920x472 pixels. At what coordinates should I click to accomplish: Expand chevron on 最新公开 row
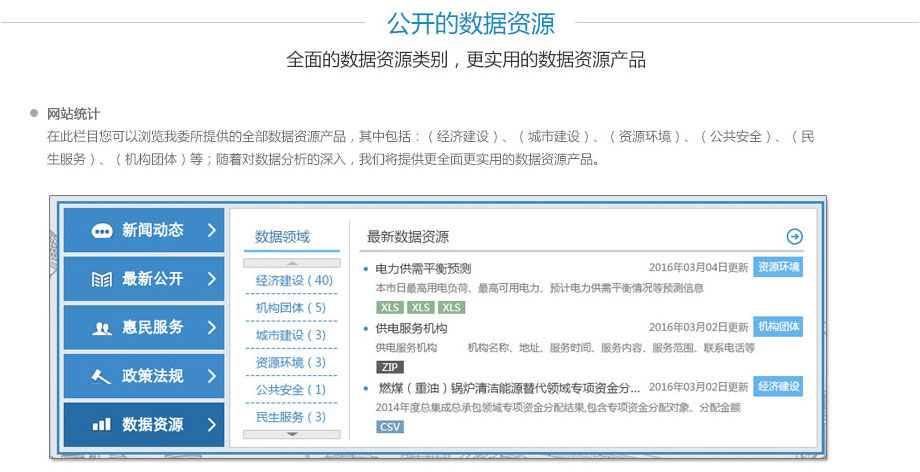pyautogui.click(x=212, y=279)
